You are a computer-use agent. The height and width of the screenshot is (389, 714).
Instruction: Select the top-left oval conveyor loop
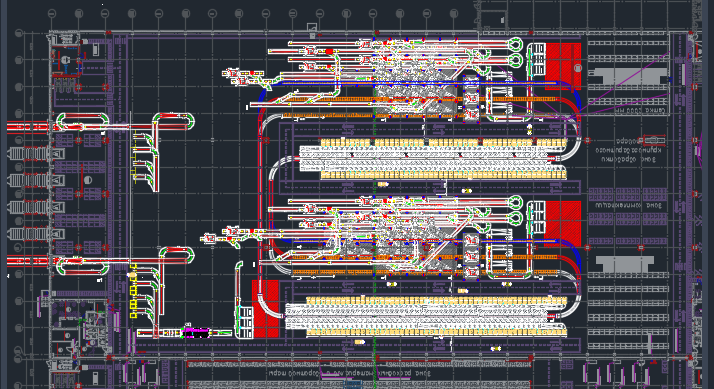click(x=82, y=123)
